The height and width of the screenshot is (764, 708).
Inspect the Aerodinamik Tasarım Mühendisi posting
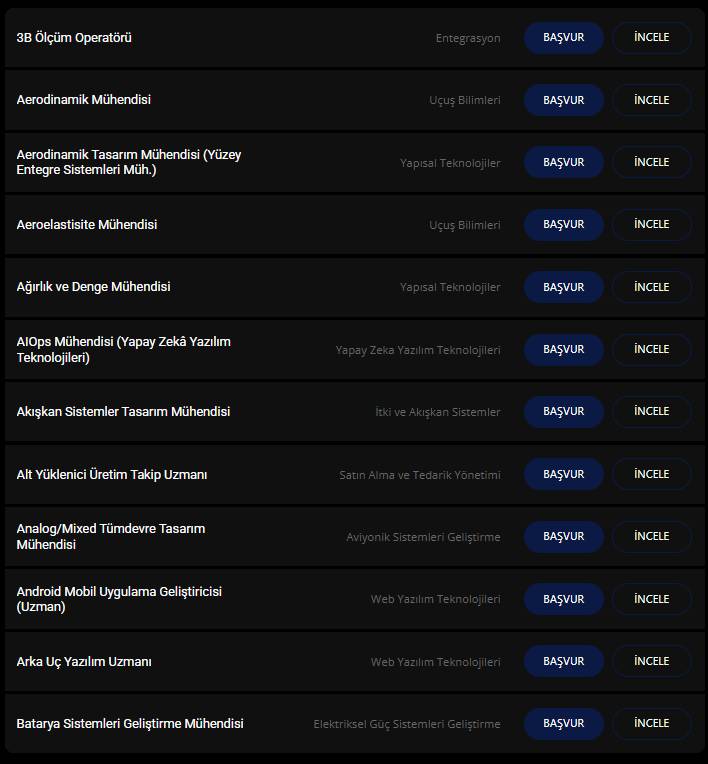tap(651, 162)
